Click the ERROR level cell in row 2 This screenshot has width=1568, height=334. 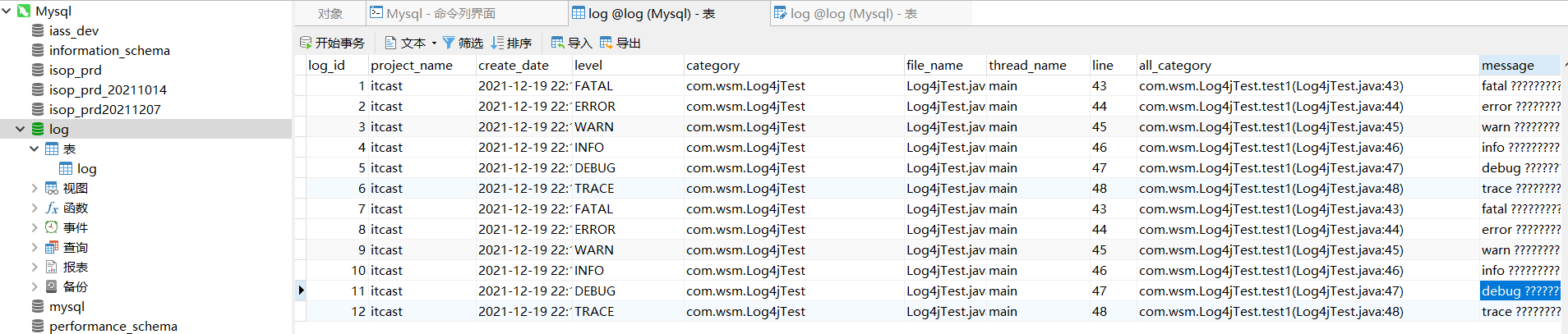tap(595, 107)
